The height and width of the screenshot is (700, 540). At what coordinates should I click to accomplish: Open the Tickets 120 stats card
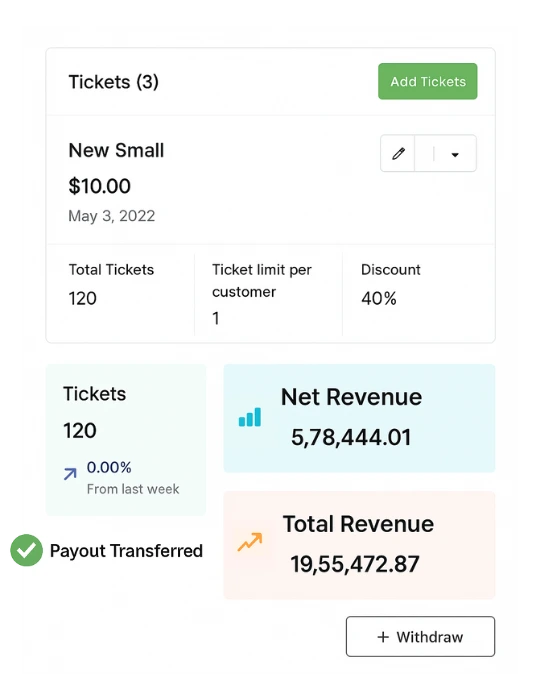pyautogui.click(x=126, y=440)
